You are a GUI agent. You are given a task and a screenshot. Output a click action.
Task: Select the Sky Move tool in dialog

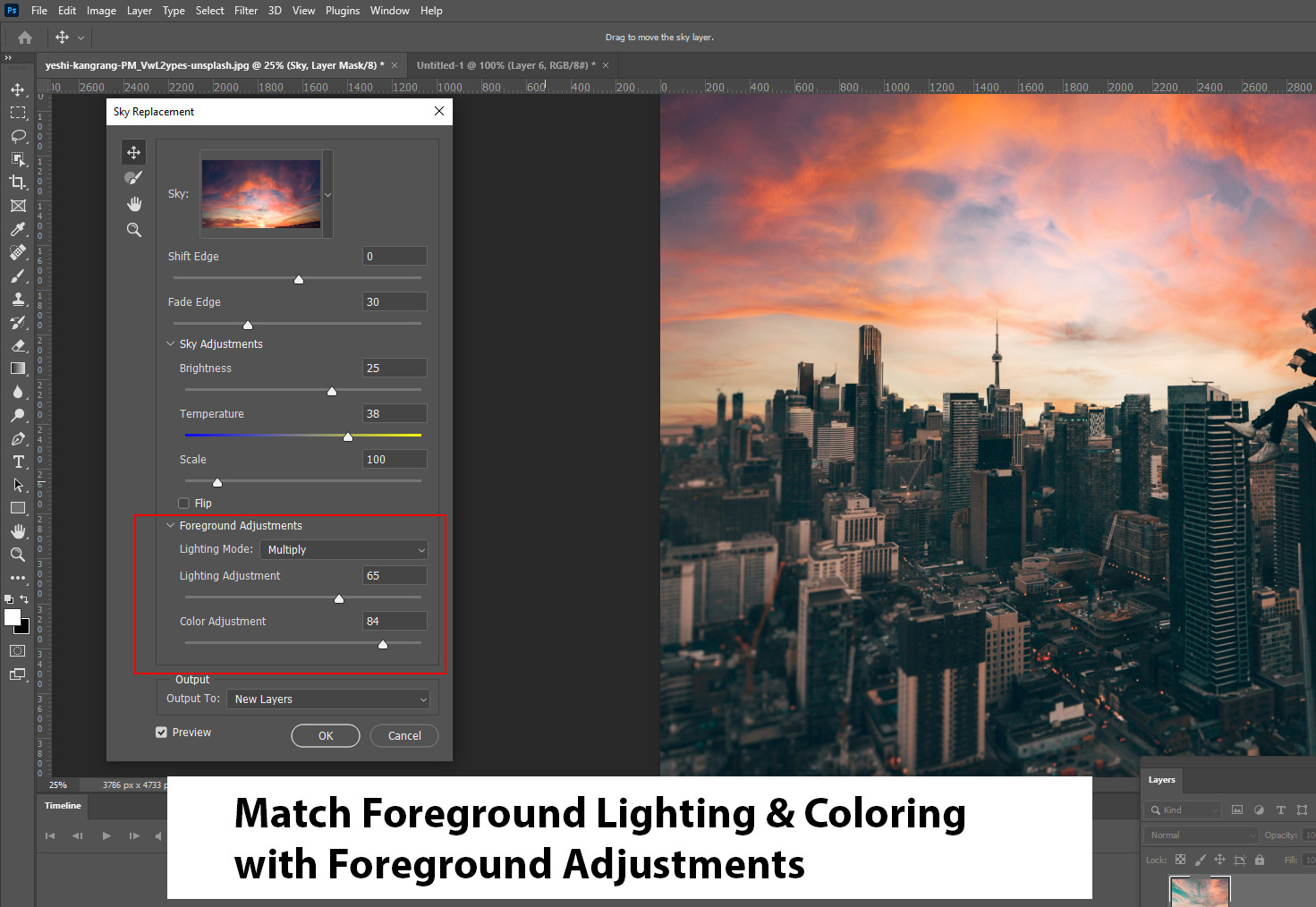pos(133,152)
